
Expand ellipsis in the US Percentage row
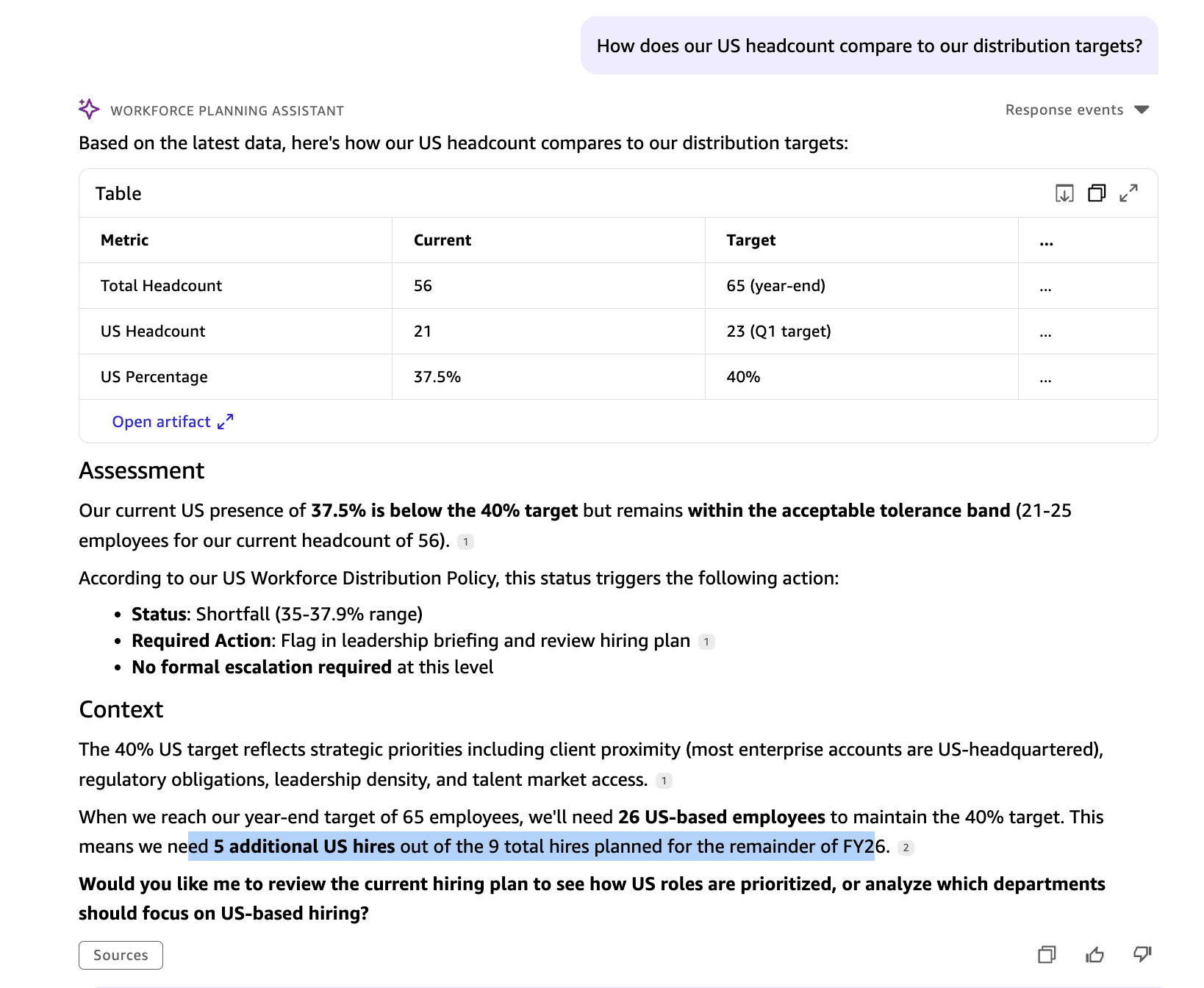click(x=1045, y=378)
